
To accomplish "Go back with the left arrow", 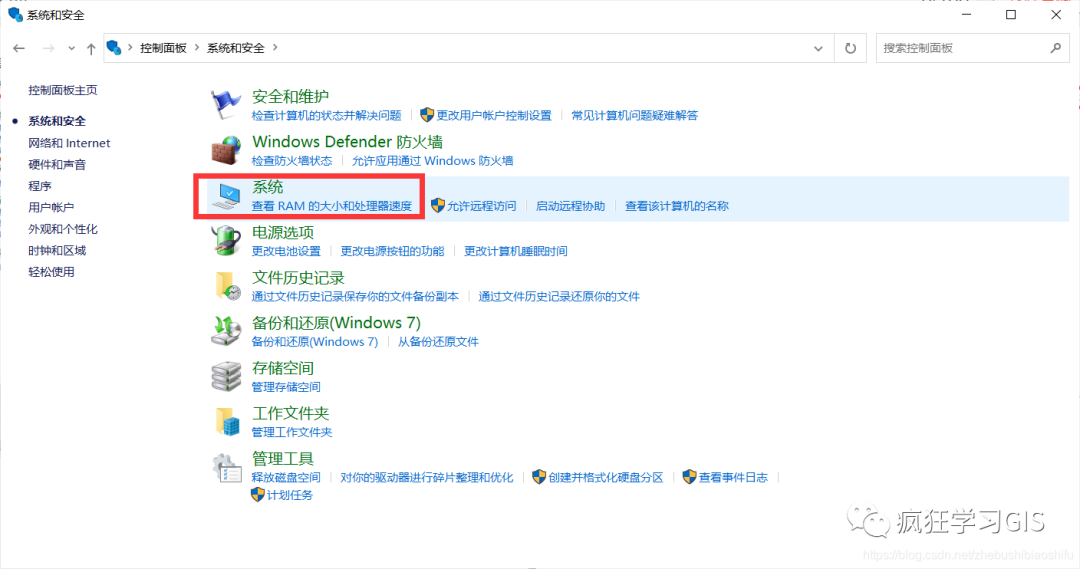I will point(19,48).
